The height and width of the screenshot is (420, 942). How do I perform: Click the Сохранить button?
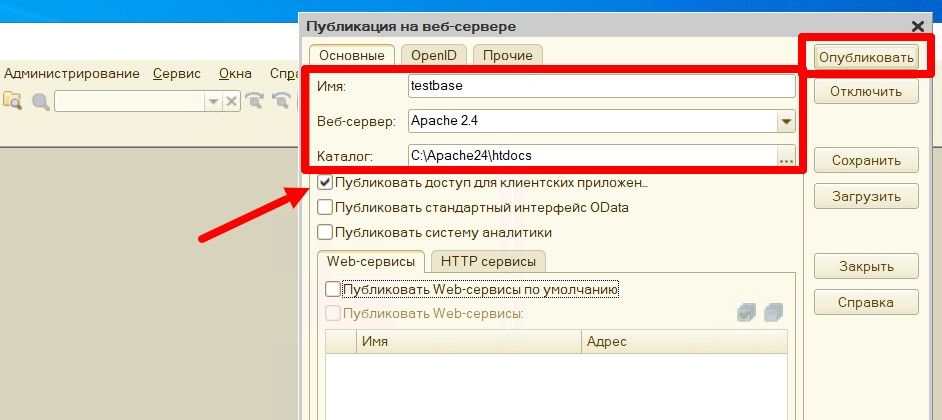point(866,160)
